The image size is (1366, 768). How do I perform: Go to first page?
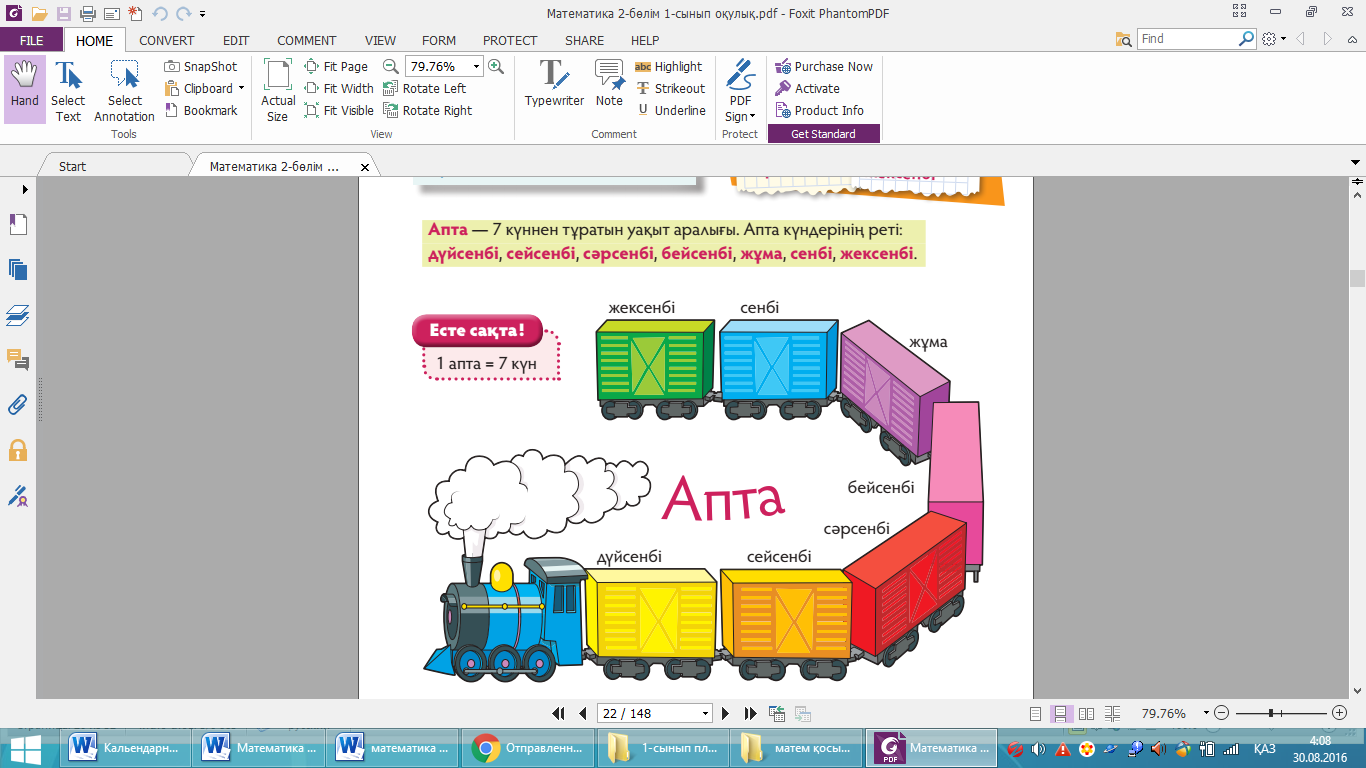tap(559, 713)
